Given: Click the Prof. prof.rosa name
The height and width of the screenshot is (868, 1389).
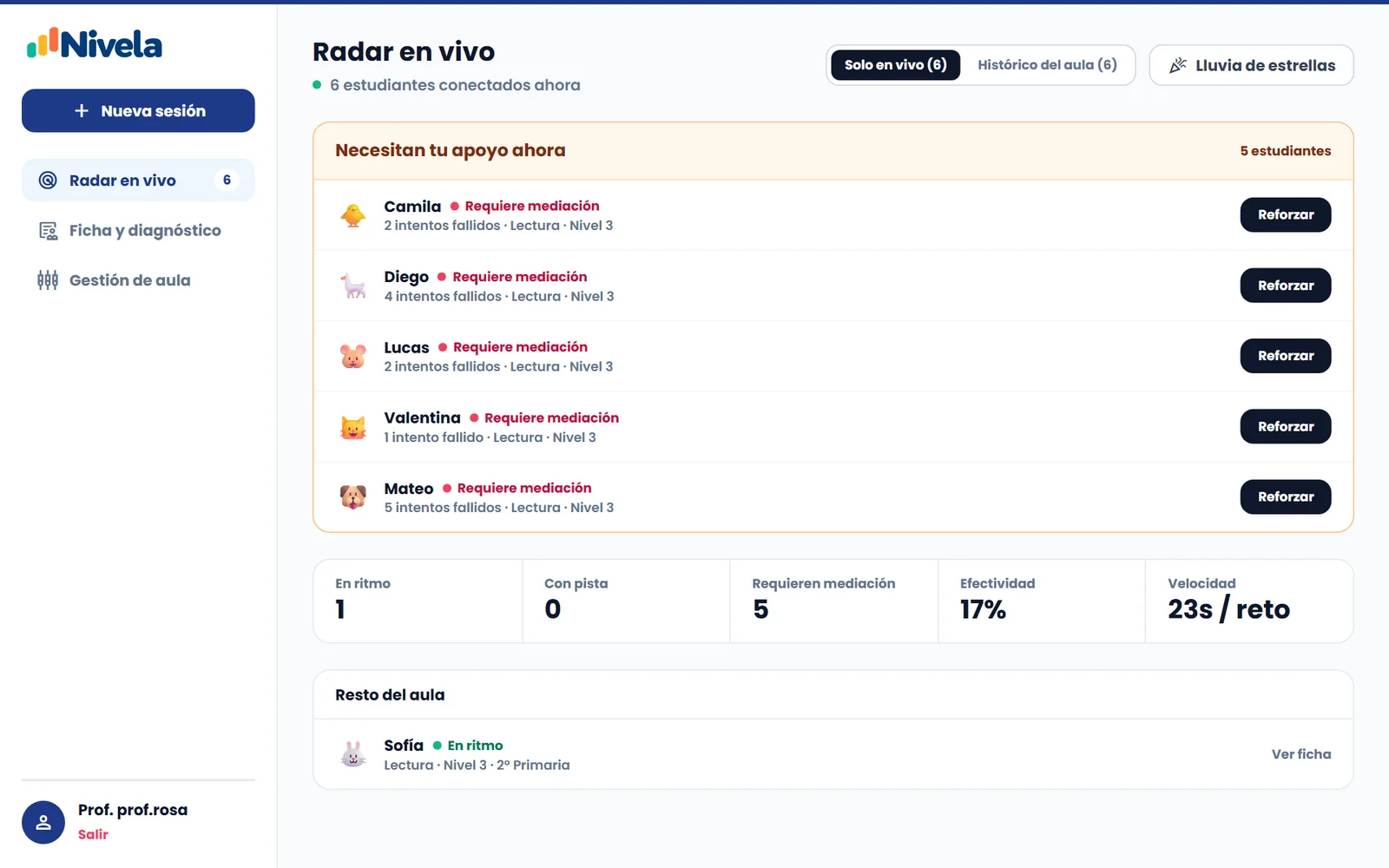Looking at the screenshot, I should 133,810.
